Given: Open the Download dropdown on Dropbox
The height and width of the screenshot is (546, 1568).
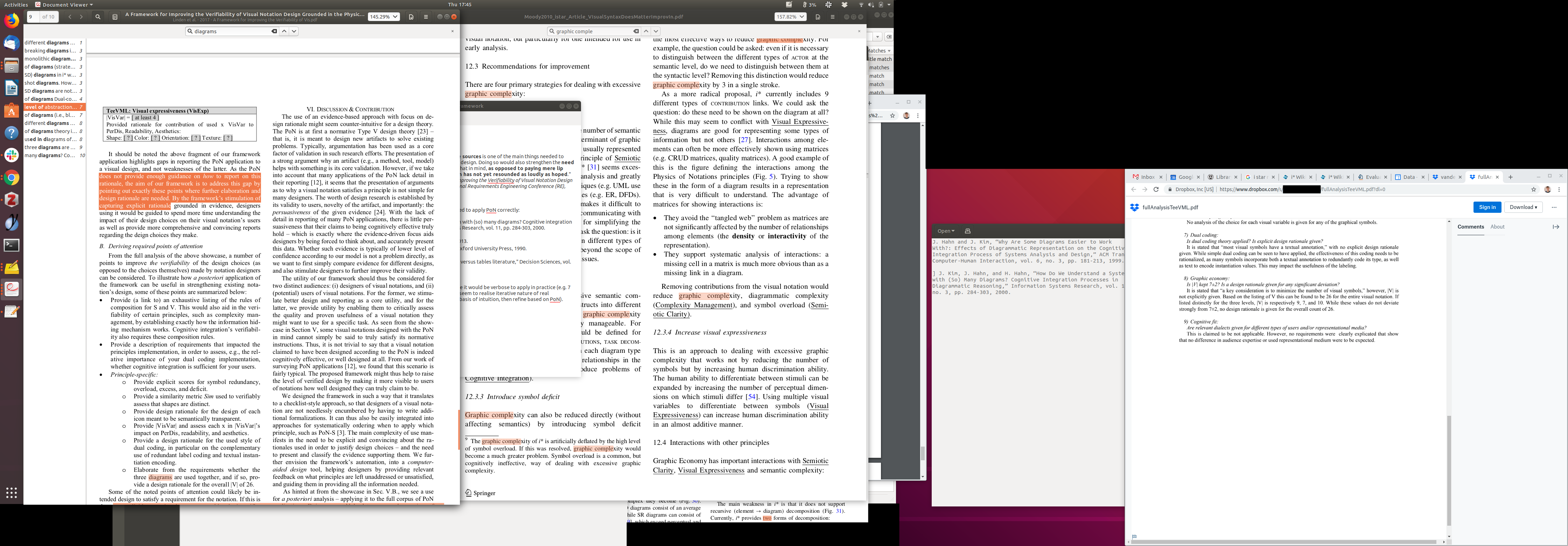Looking at the screenshot, I should [1523, 207].
